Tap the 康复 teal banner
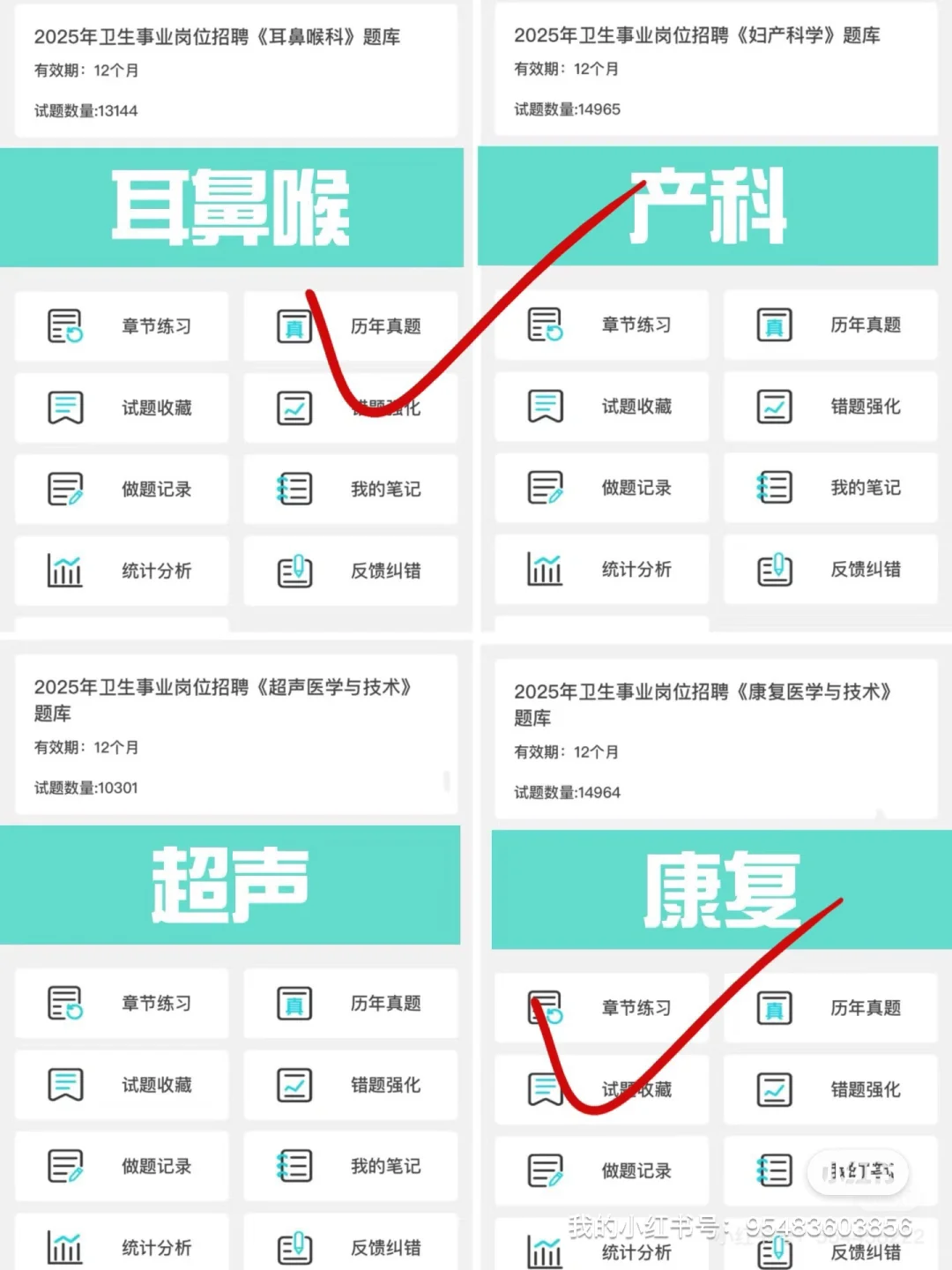Screen dimensions: 952x1270 [722, 890]
